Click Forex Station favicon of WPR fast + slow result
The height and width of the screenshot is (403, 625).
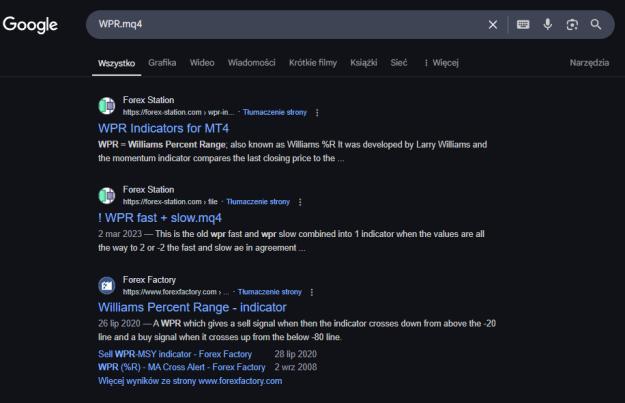[107, 195]
